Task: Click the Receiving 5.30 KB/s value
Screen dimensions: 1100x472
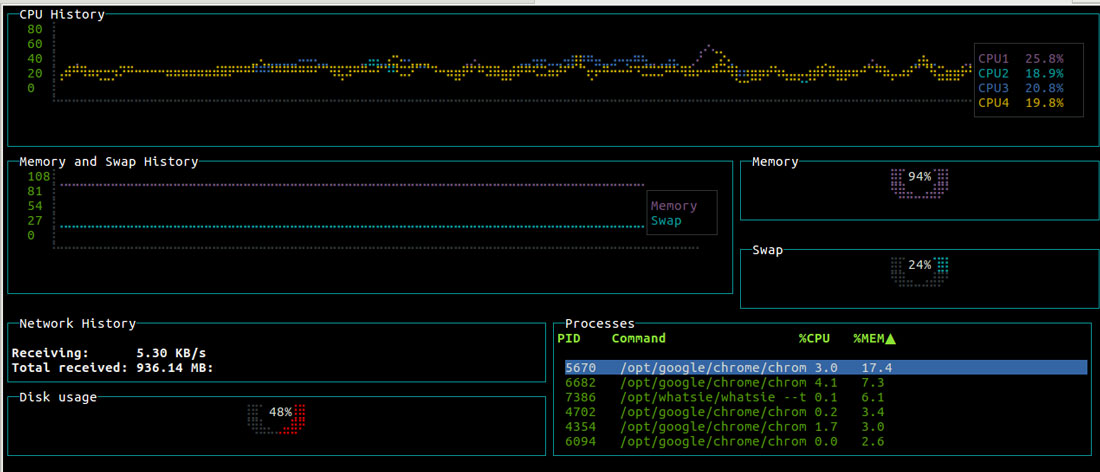Action: click(x=171, y=353)
